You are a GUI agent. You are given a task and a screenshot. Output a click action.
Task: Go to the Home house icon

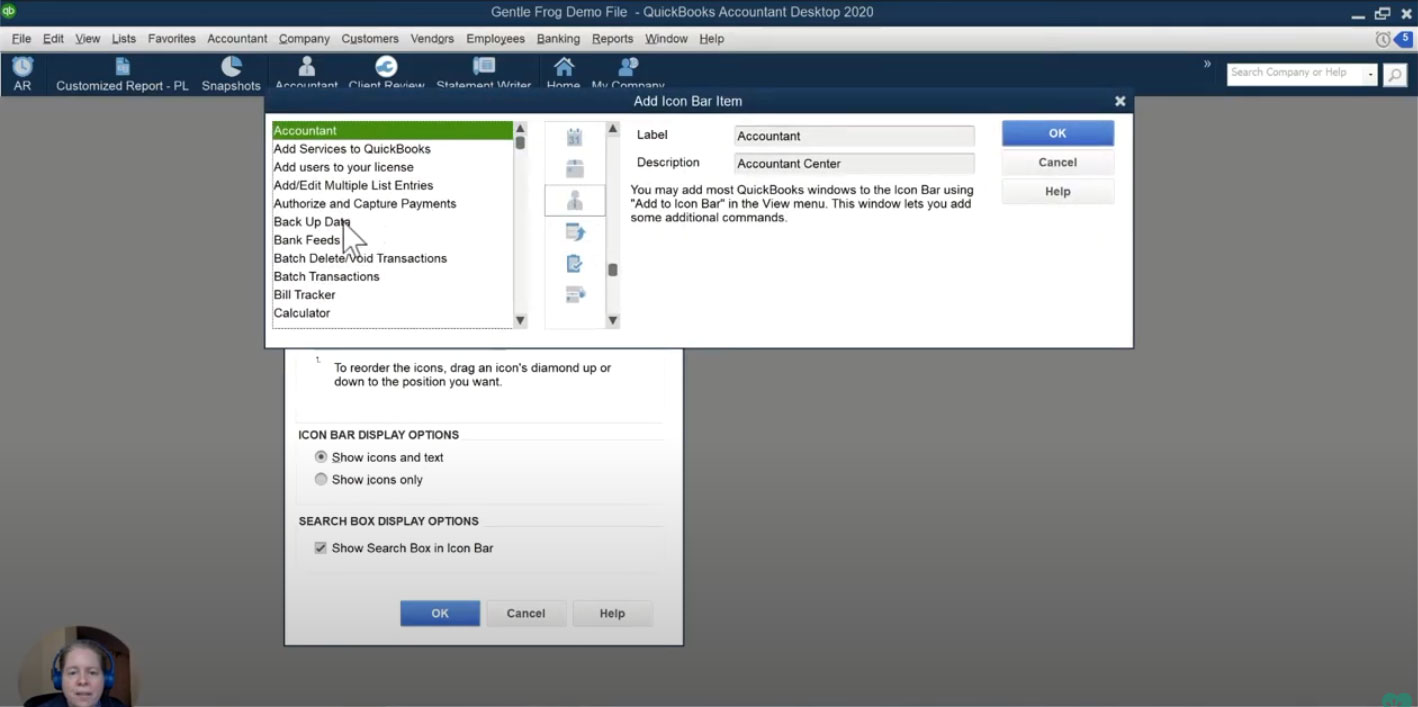coord(564,66)
